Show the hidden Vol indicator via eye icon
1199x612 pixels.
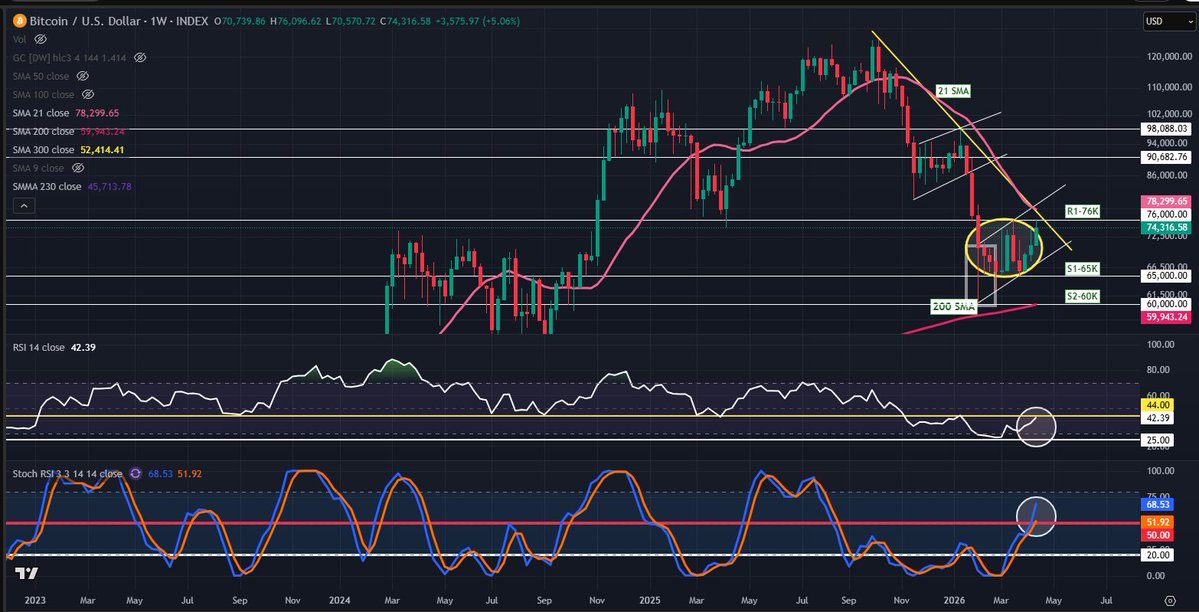40,39
